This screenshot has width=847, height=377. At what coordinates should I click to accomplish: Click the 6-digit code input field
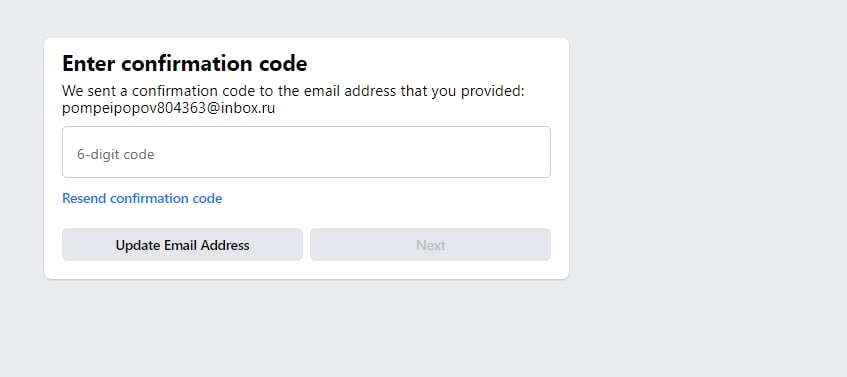(x=306, y=152)
